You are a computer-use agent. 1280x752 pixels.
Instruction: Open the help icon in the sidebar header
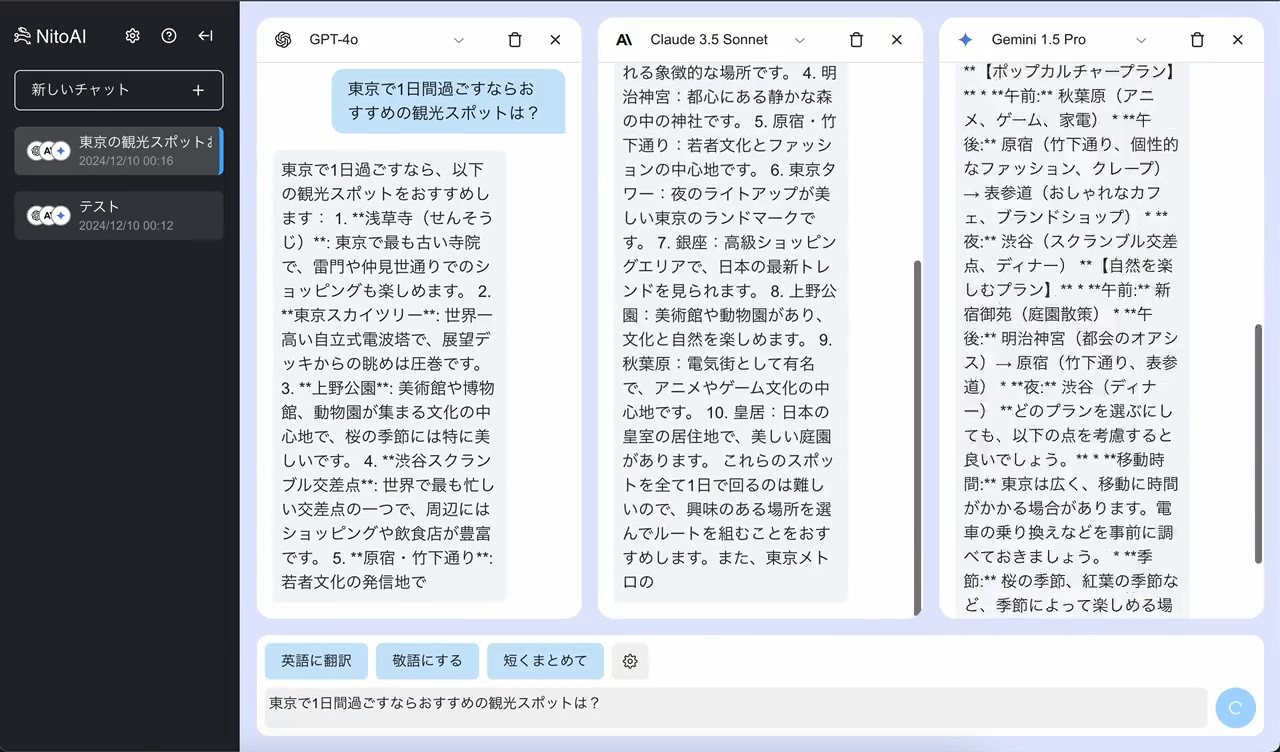(168, 35)
